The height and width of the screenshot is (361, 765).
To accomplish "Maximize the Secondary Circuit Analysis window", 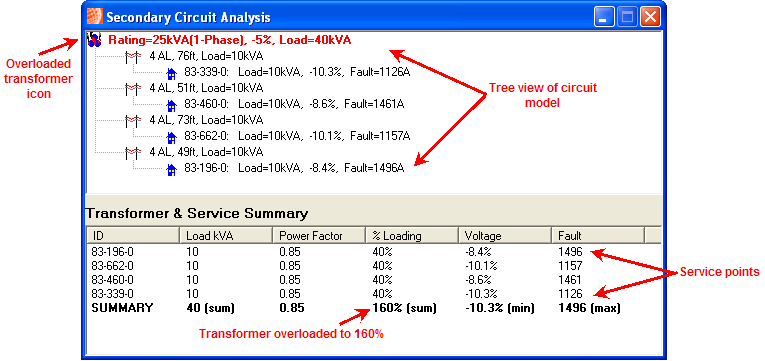I will 627,18.
